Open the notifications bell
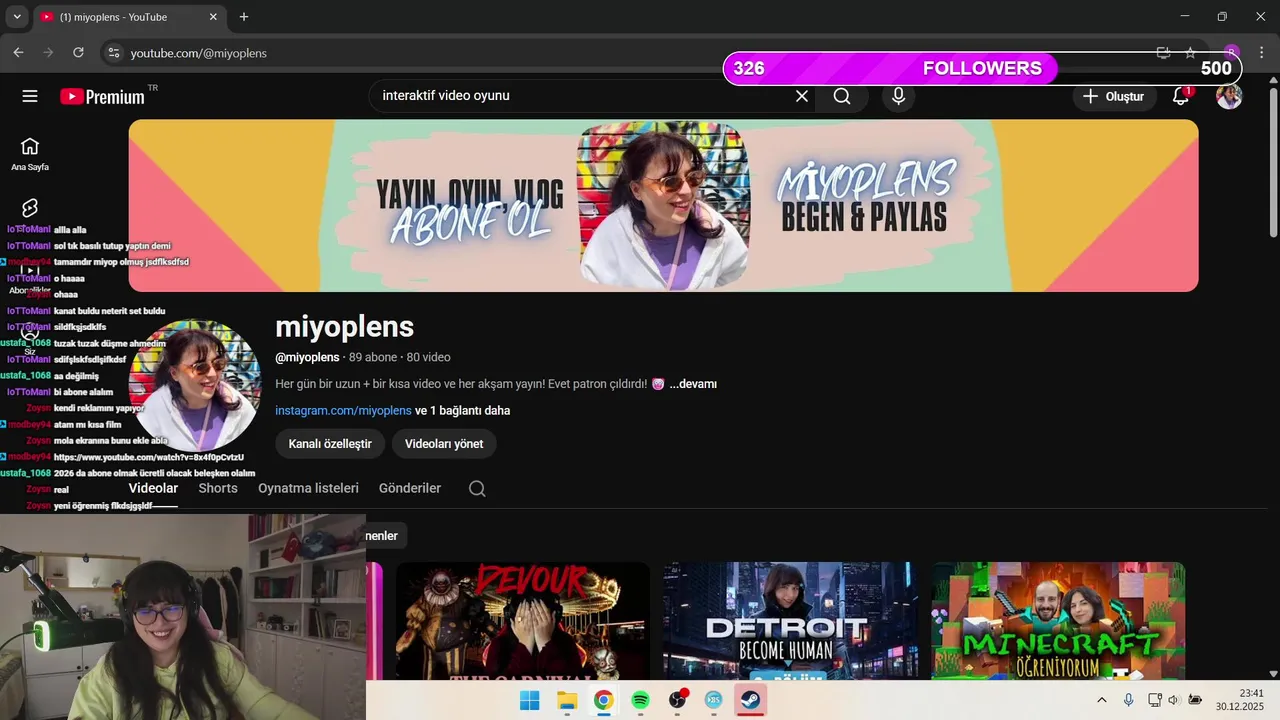Image resolution: width=1280 pixels, height=720 pixels. 1181,96
